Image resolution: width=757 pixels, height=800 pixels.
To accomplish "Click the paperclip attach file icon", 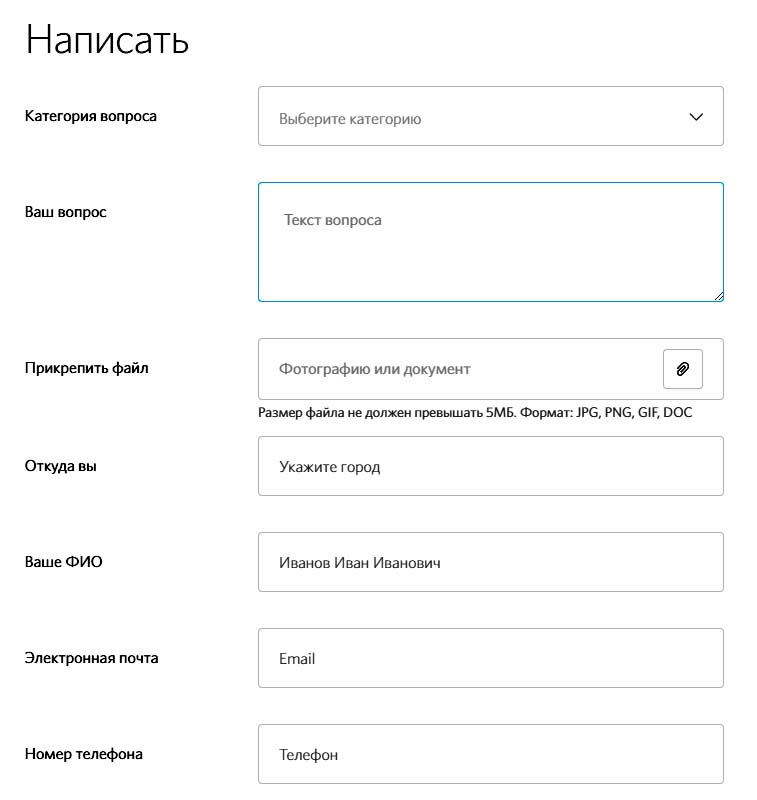I will click(683, 369).
